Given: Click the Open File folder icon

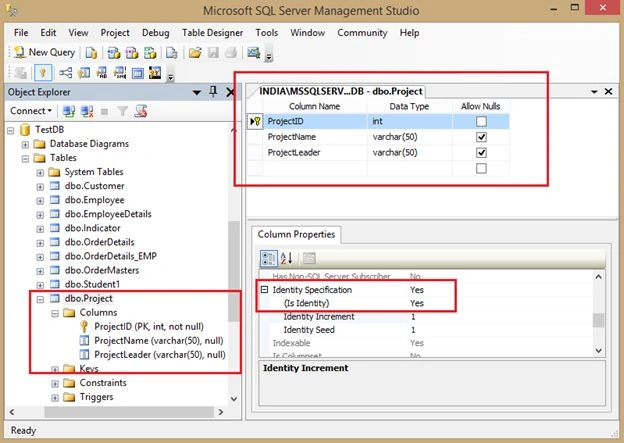Looking at the screenshot, I should click(195, 53).
